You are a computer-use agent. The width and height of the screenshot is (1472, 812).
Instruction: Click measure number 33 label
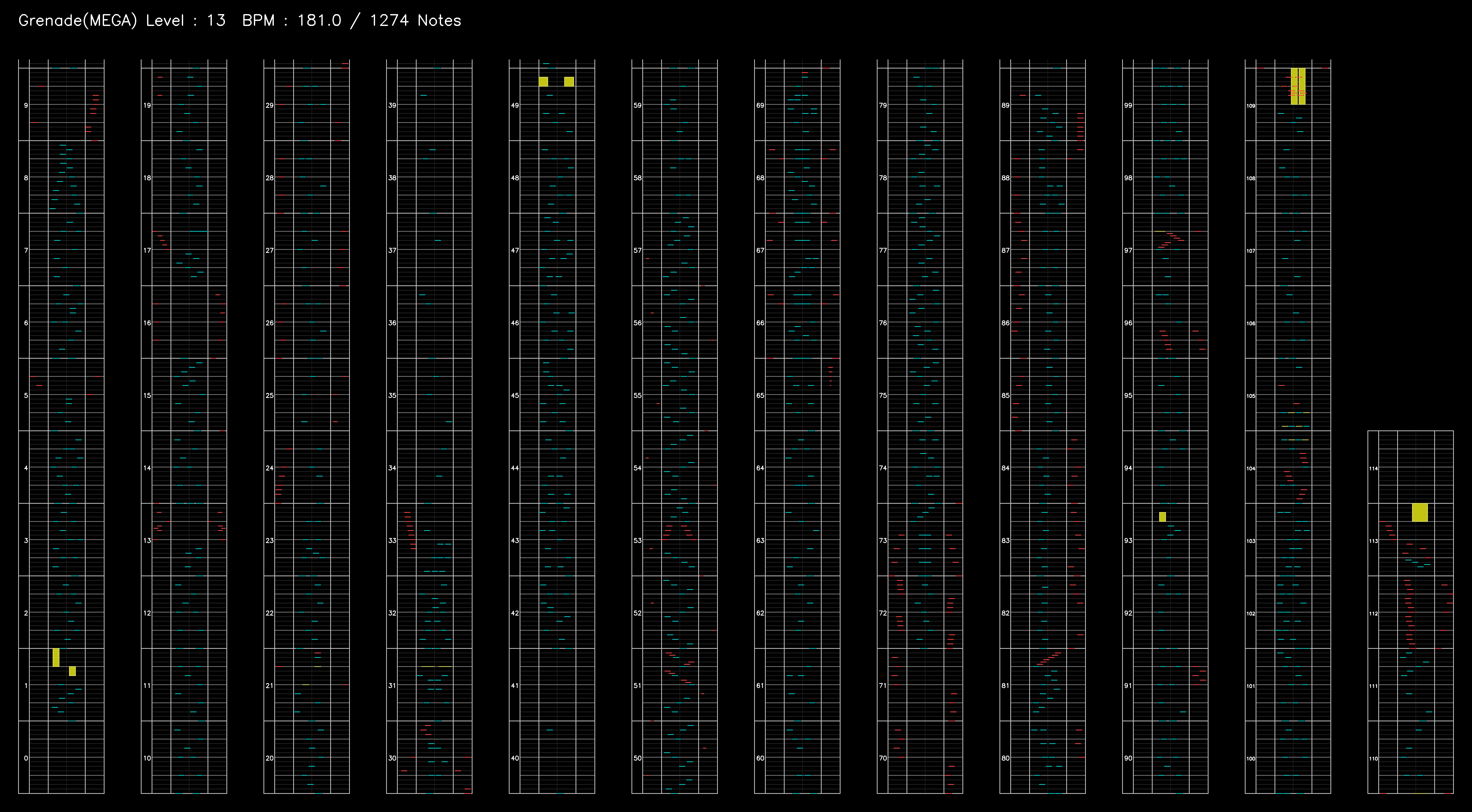point(393,540)
